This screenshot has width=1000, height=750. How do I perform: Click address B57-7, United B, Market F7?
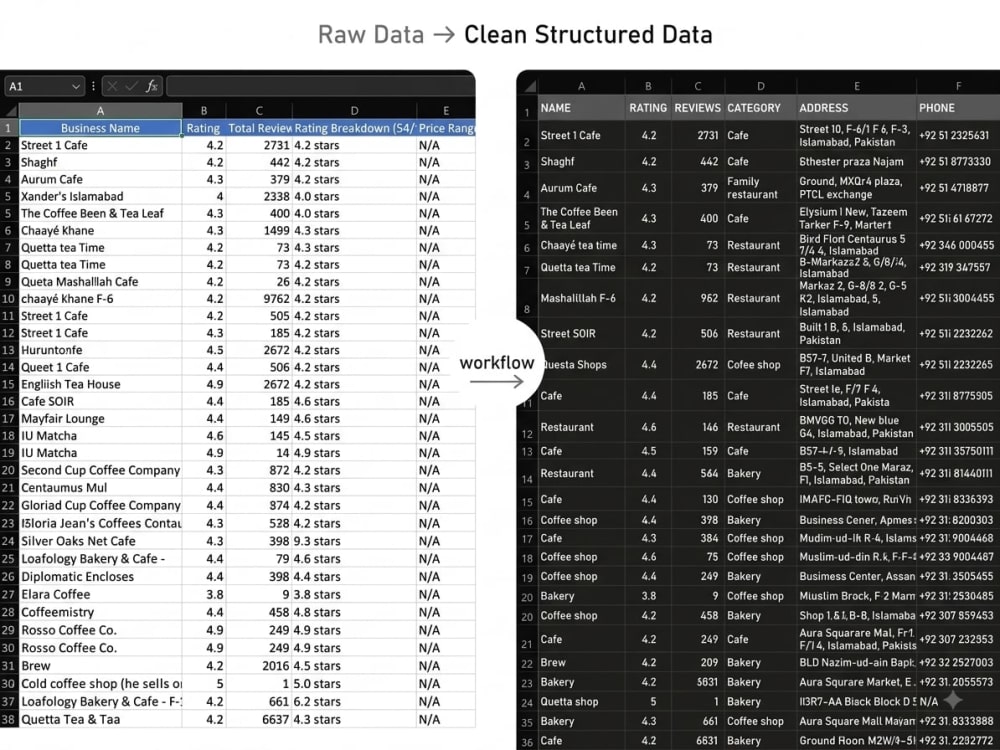point(857,365)
